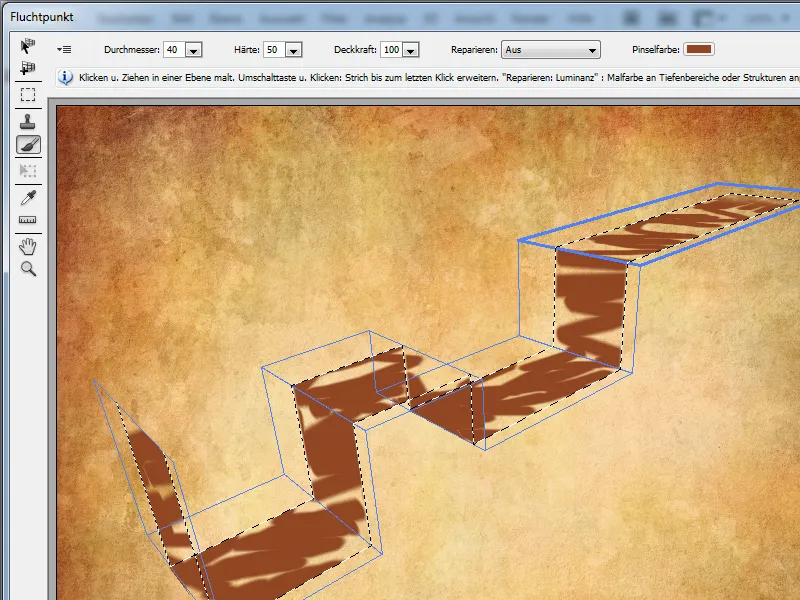Open the Härte dropdown arrow
Screen dimensions: 800x600
coord(293,50)
